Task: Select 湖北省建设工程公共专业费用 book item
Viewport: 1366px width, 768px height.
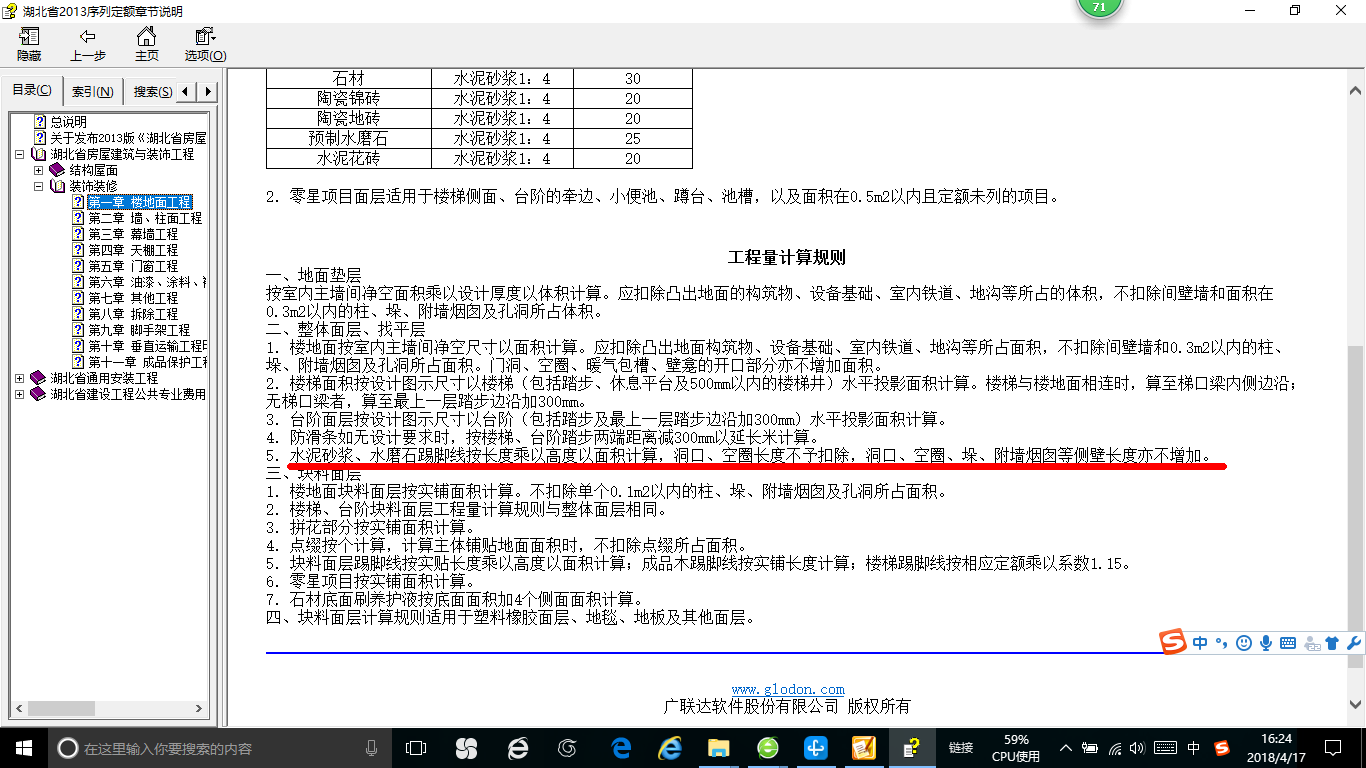Action: click(x=128, y=394)
